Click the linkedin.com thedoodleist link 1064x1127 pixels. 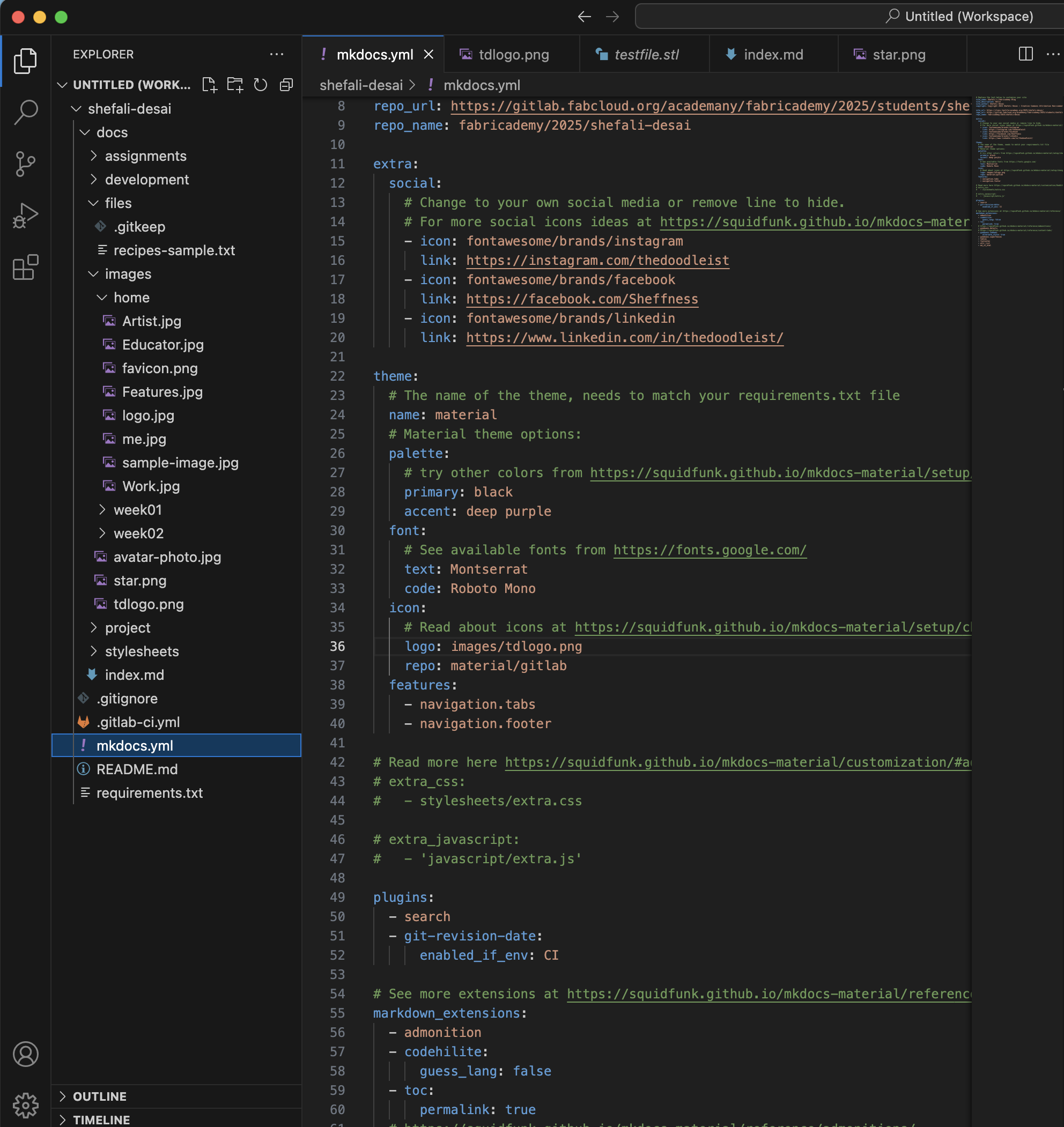click(x=624, y=337)
